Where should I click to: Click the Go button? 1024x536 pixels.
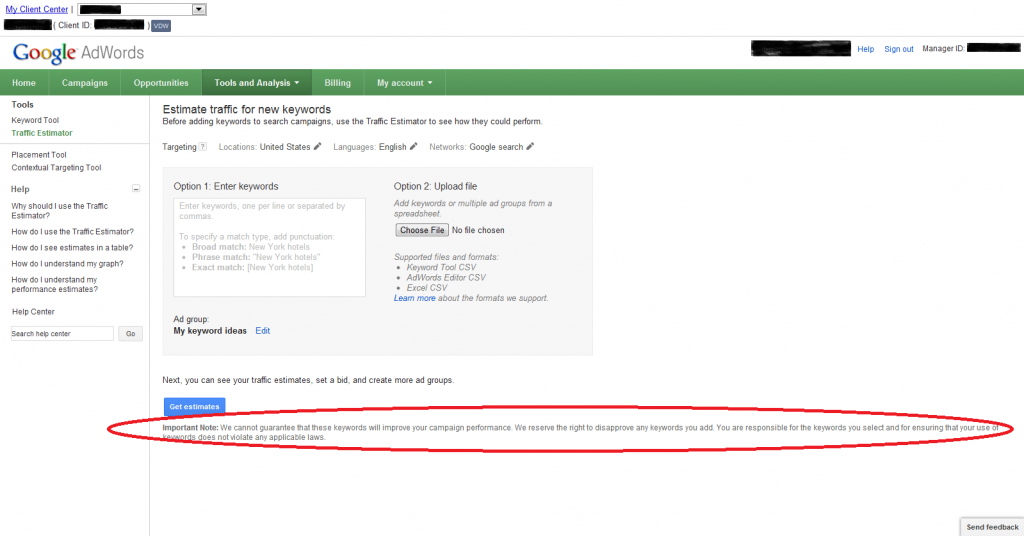click(131, 334)
